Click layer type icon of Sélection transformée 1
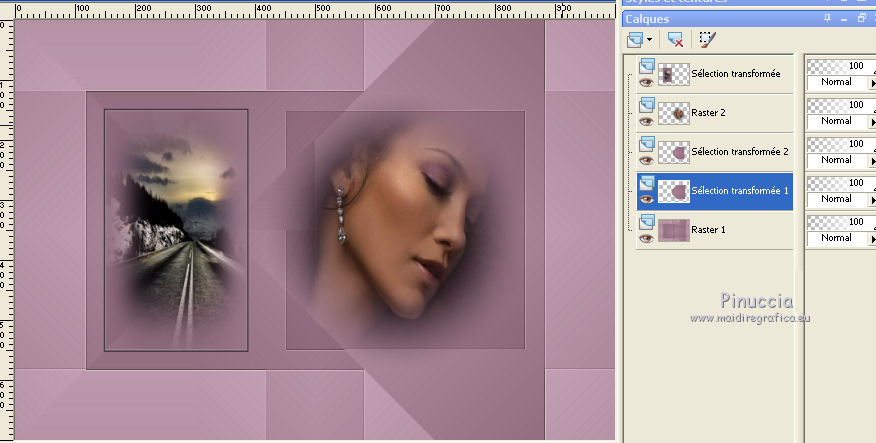 (647, 183)
